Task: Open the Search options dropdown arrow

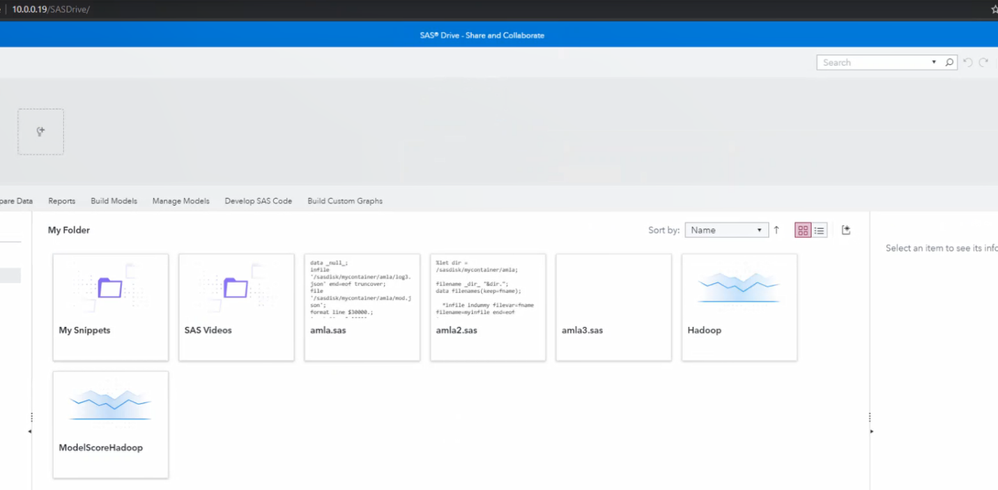Action: click(x=934, y=62)
